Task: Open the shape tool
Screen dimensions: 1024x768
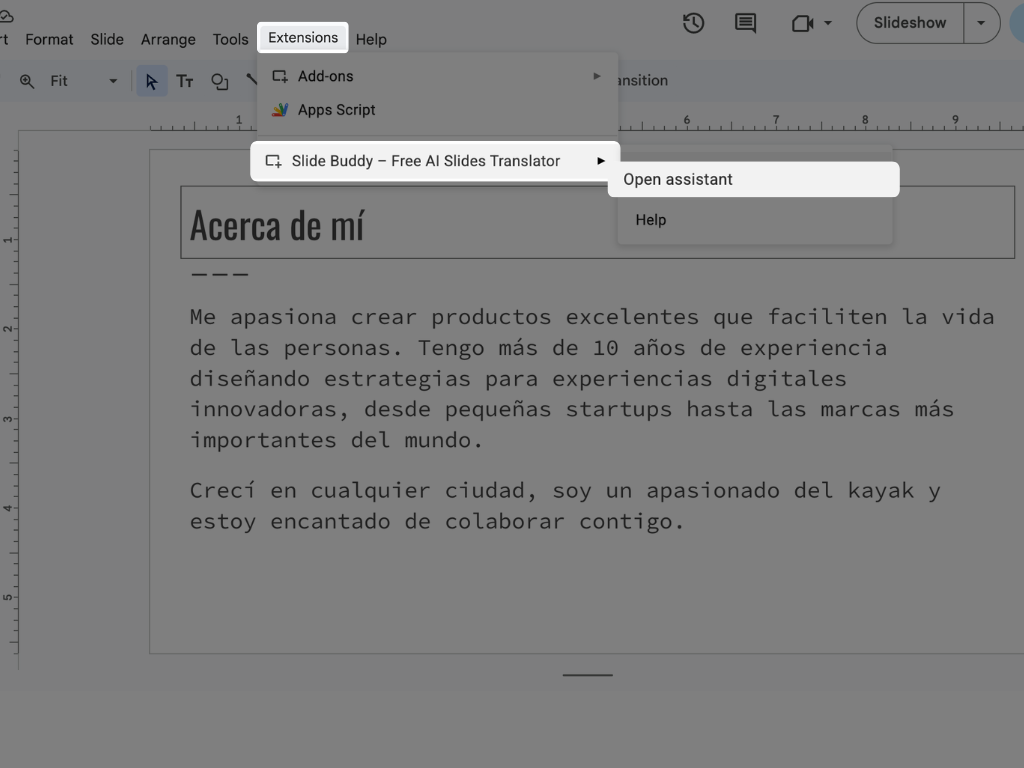Action: click(x=219, y=81)
